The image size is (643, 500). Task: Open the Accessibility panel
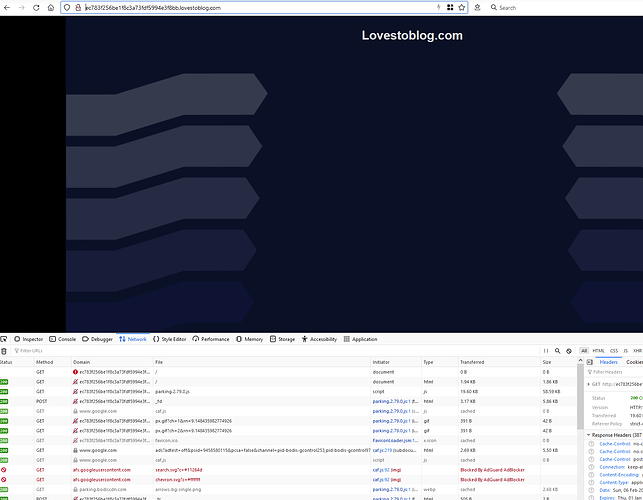pyautogui.click(x=319, y=339)
